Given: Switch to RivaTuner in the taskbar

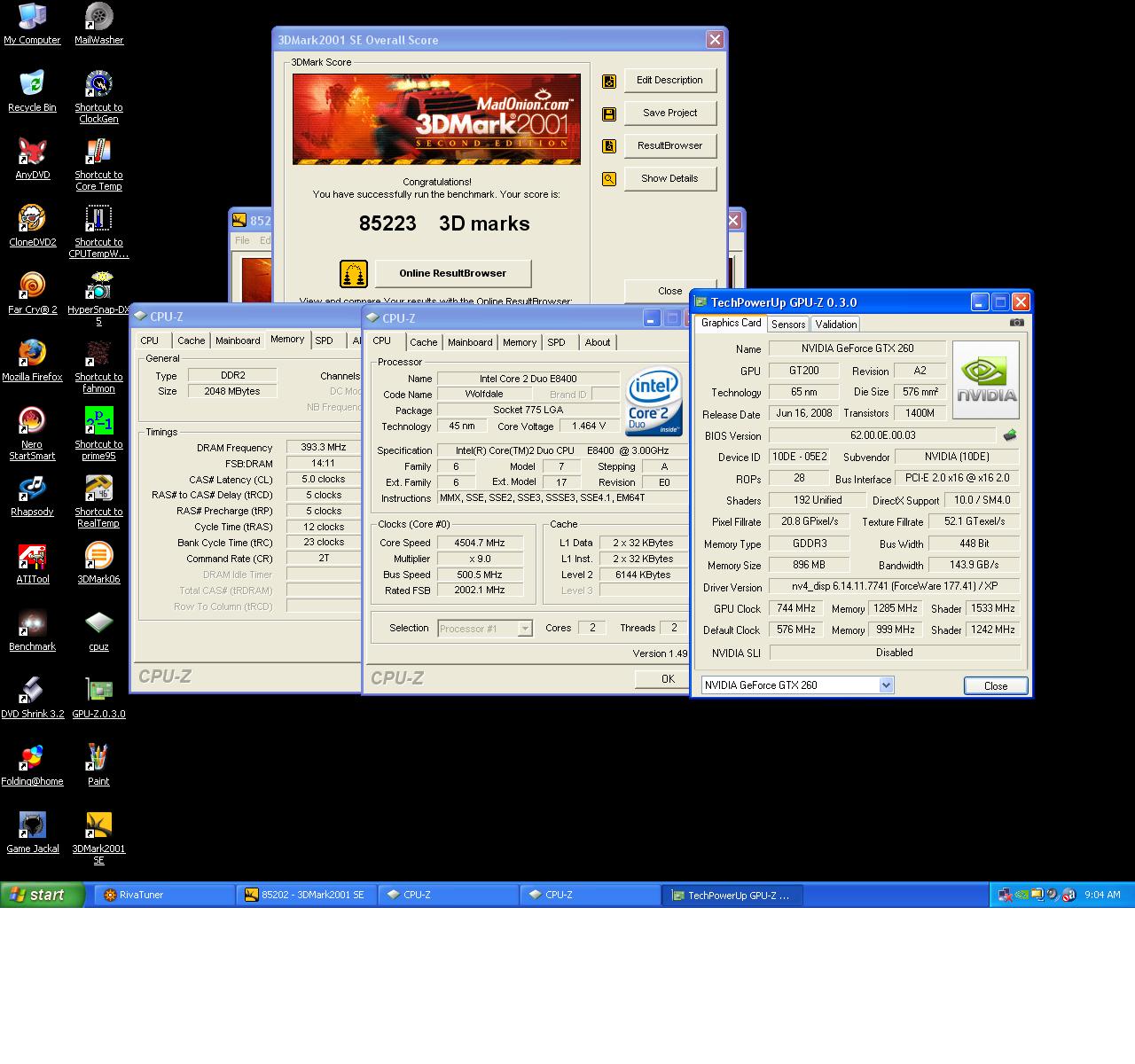Looking at the screenshot, I should click(x=163, y=896).
